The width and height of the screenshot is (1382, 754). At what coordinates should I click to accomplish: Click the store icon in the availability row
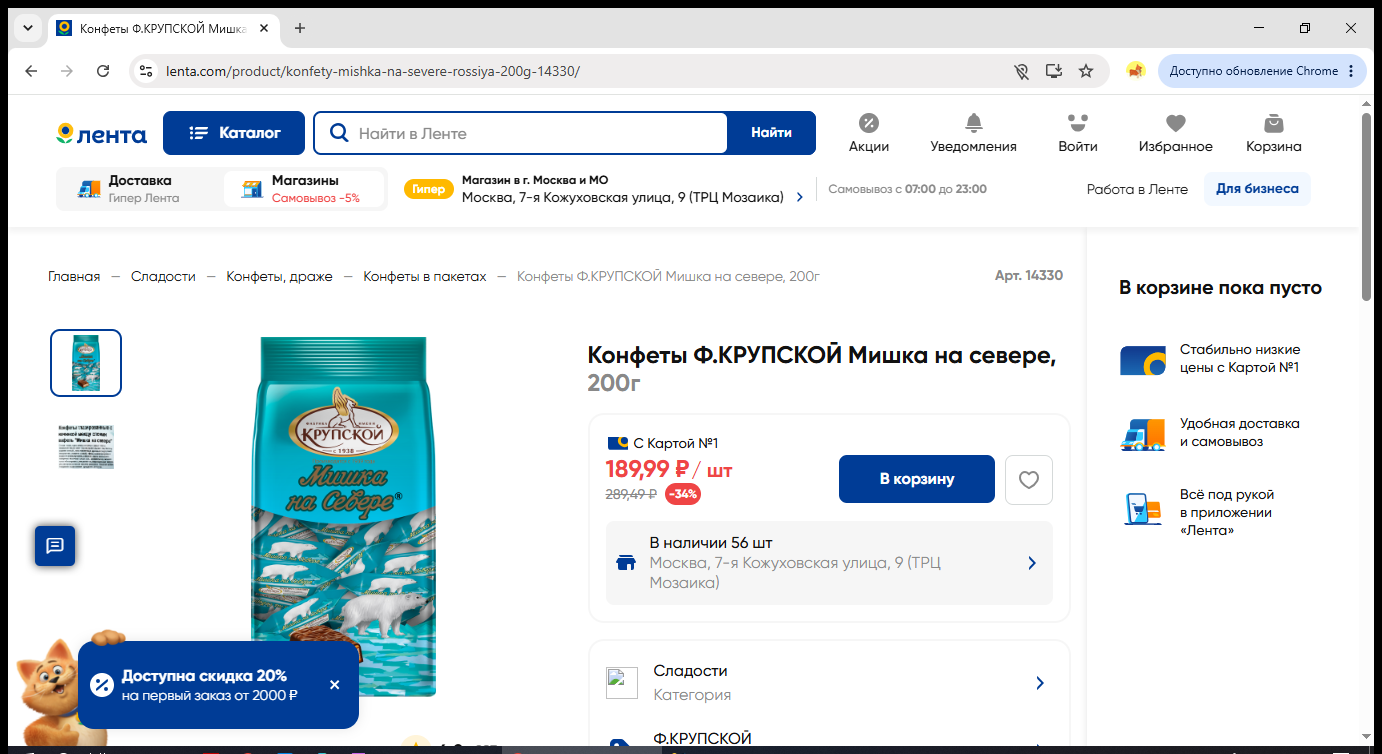click(x=627, y=563)
